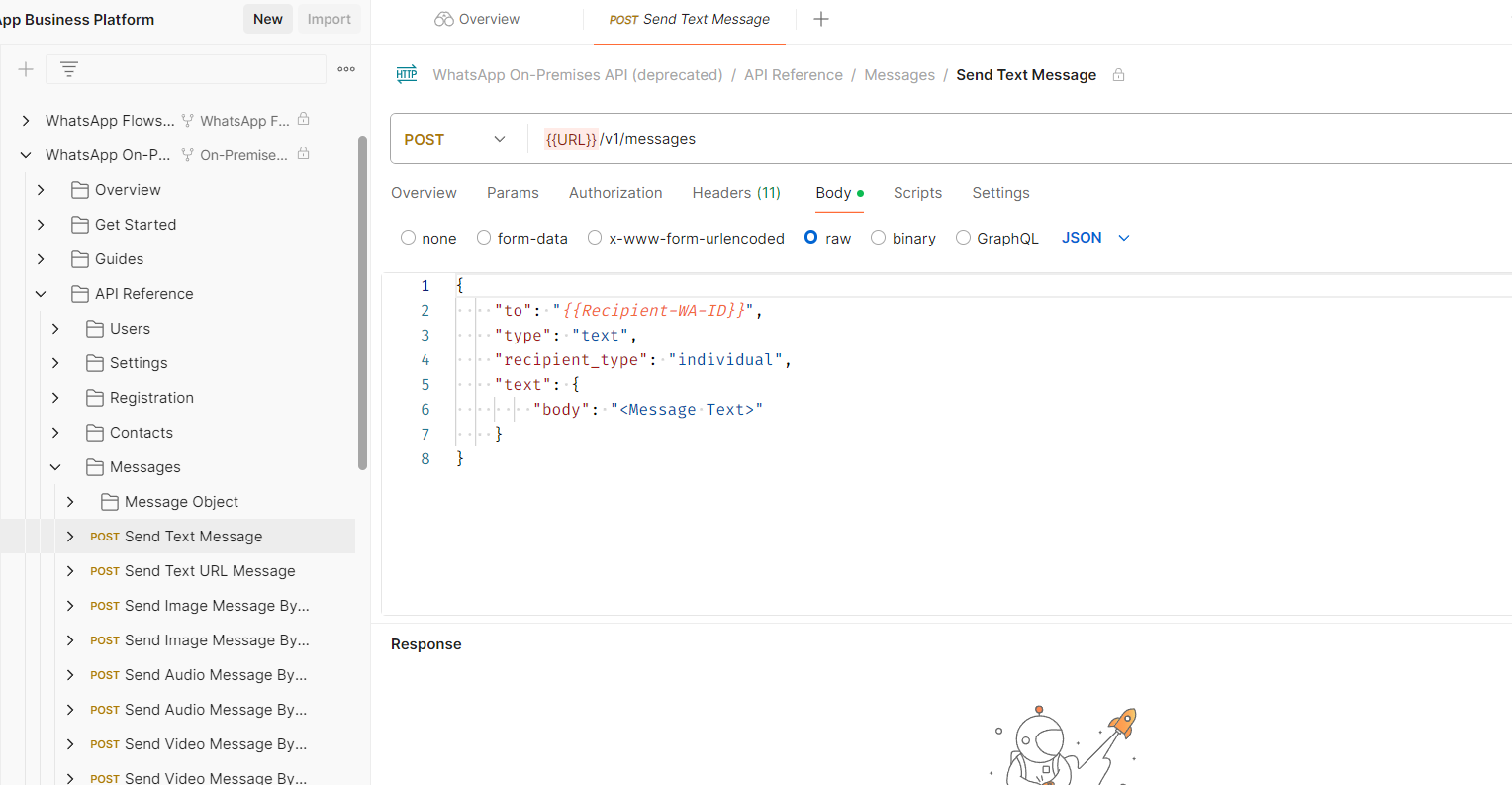Click the Import button
This screenshot has width=1512, height=785.
[x=329, y=19]
